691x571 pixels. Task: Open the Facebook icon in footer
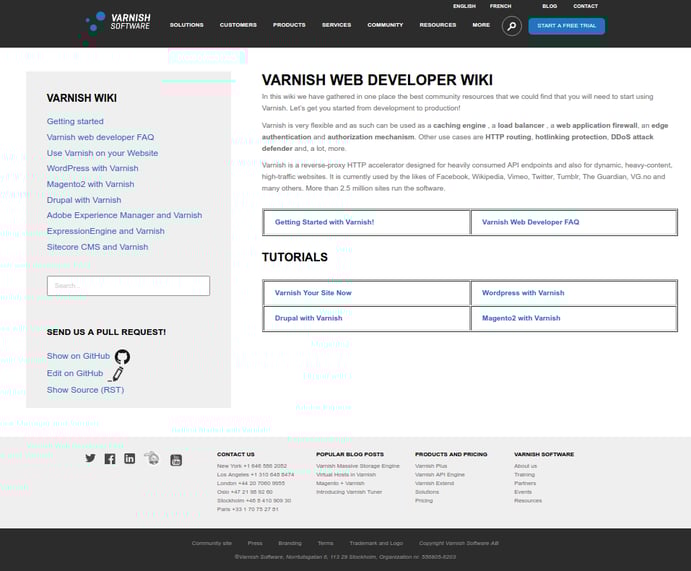pos(110,459)
